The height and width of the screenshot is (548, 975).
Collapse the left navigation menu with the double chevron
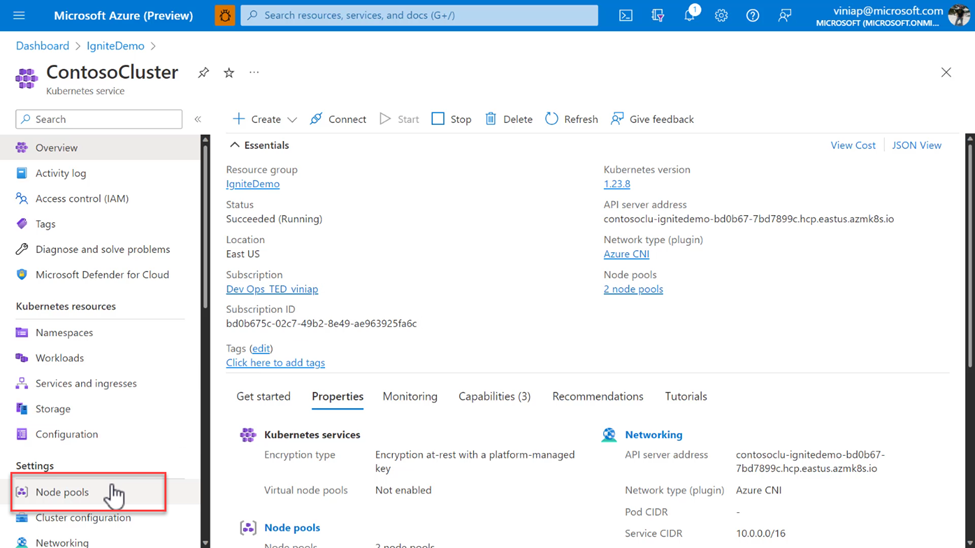pos(198,119)
